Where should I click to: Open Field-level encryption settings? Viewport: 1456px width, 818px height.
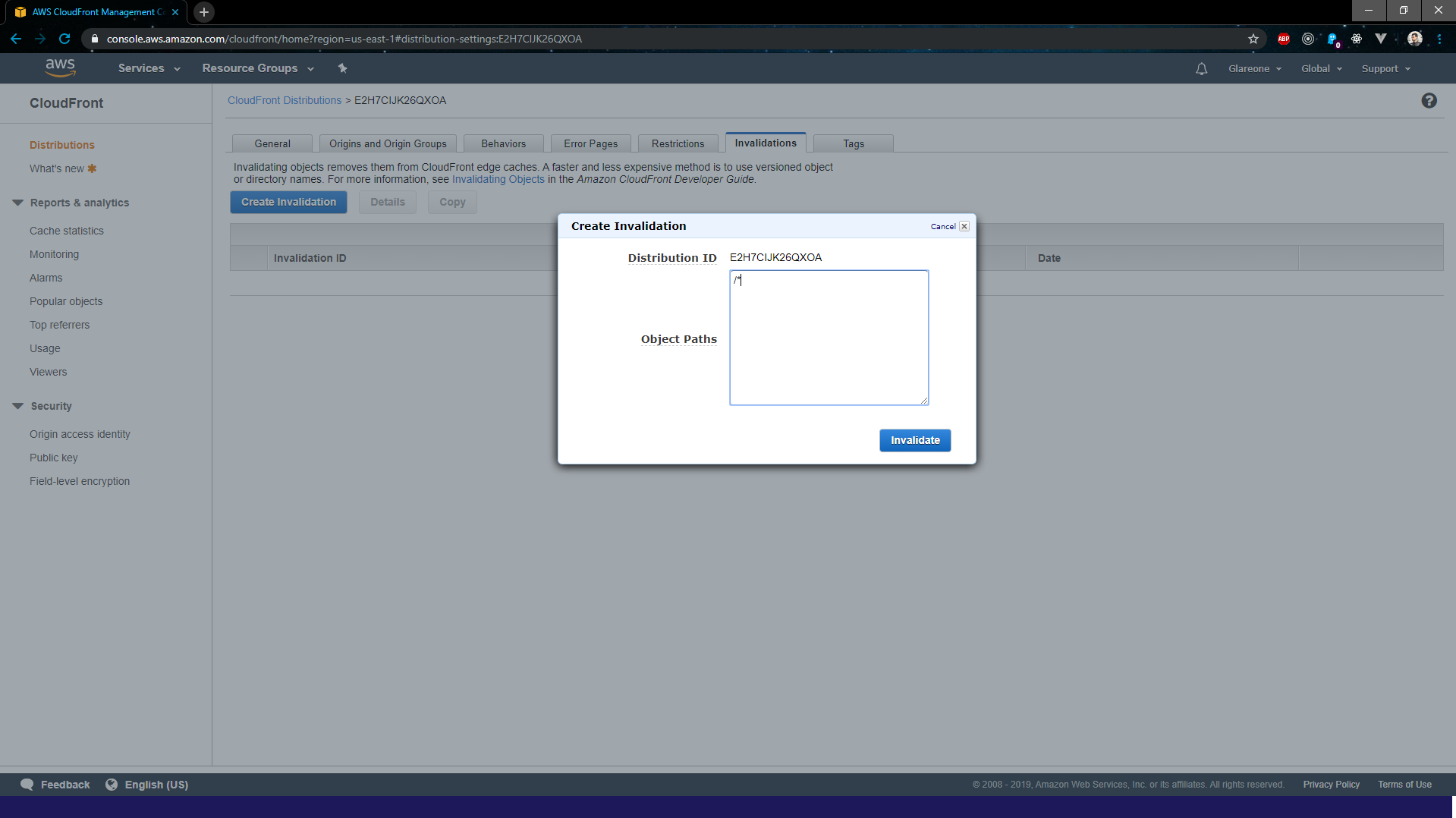(80, 481)
